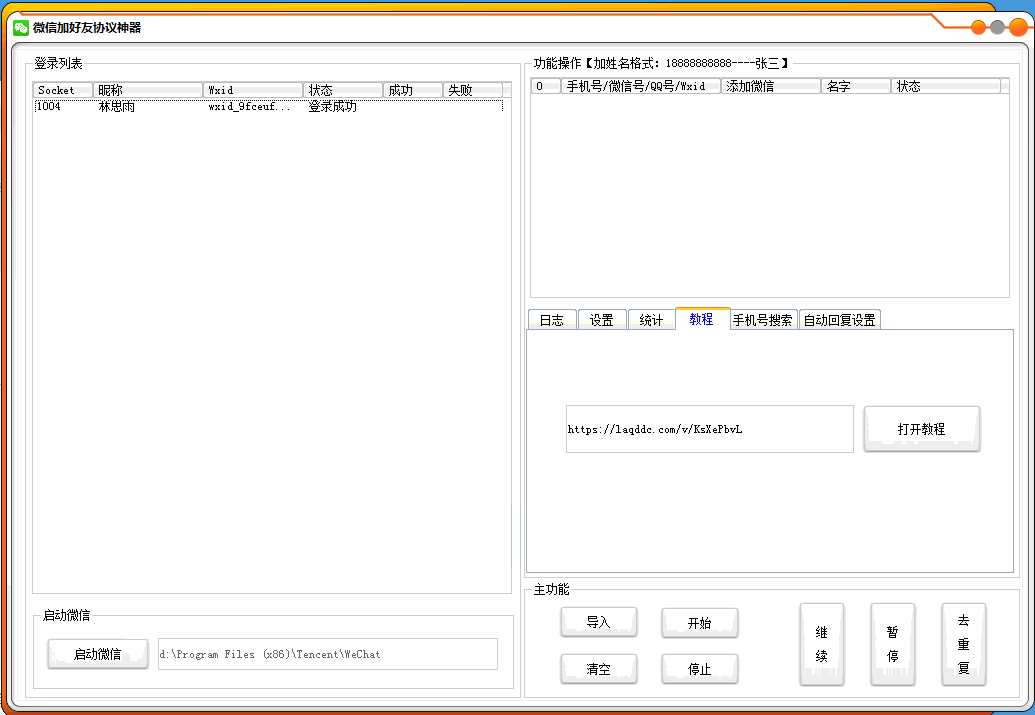Click the gray circle window button
The width and height of the screenshot is (1035, 715).
tap(998, 27)
